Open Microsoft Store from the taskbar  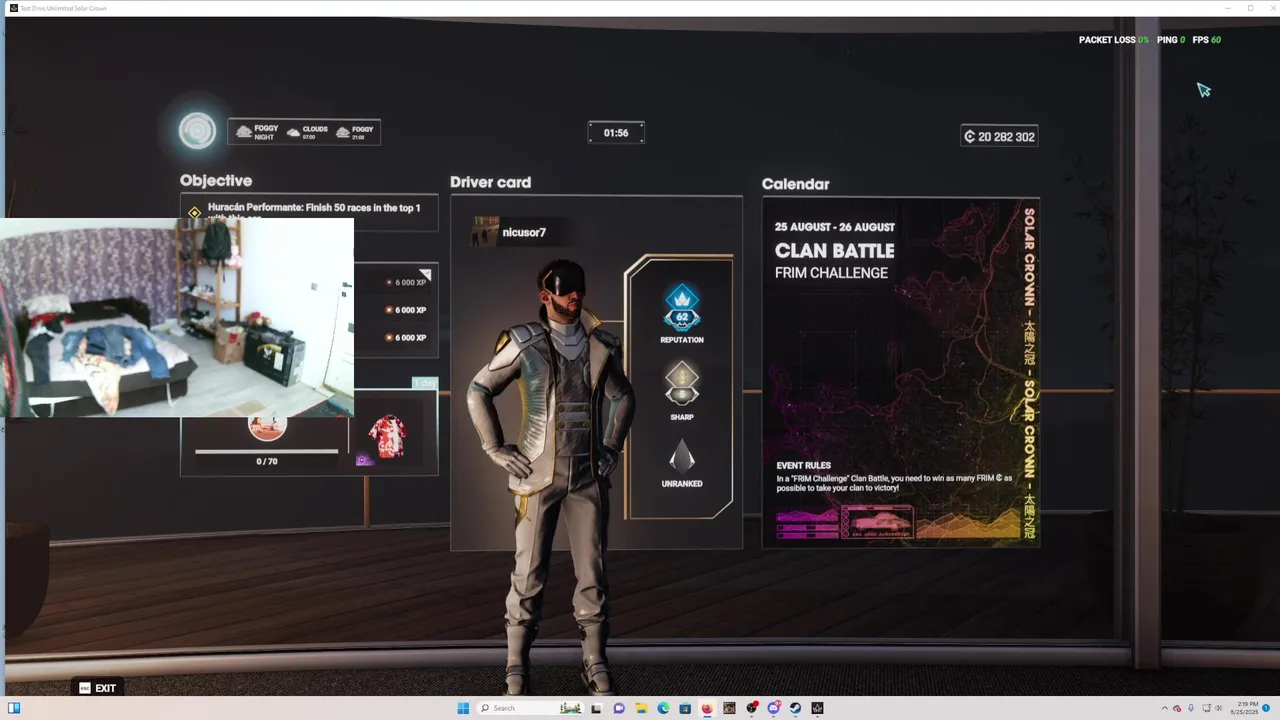point(685,708)
